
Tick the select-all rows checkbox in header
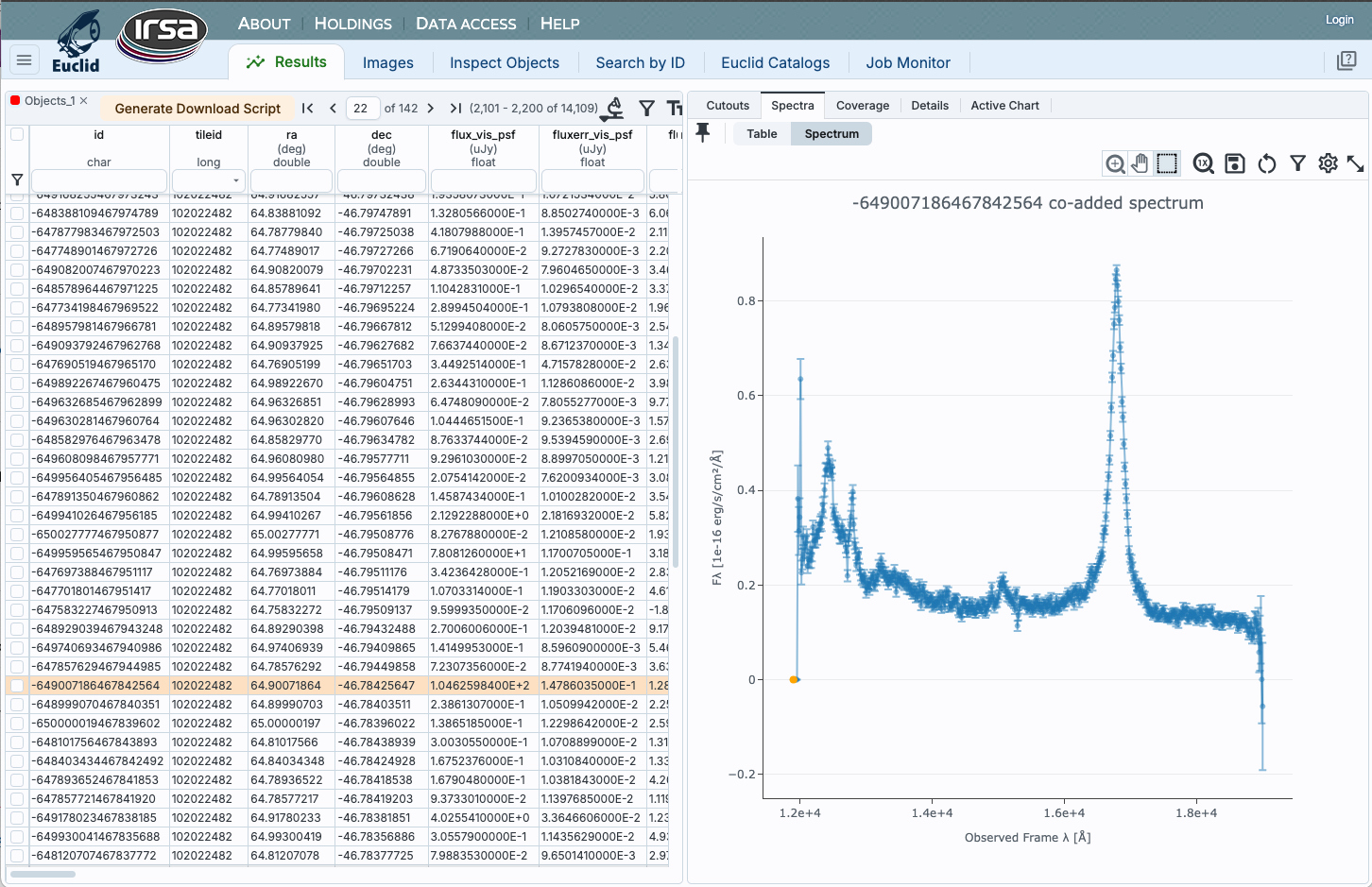point(17,134)
